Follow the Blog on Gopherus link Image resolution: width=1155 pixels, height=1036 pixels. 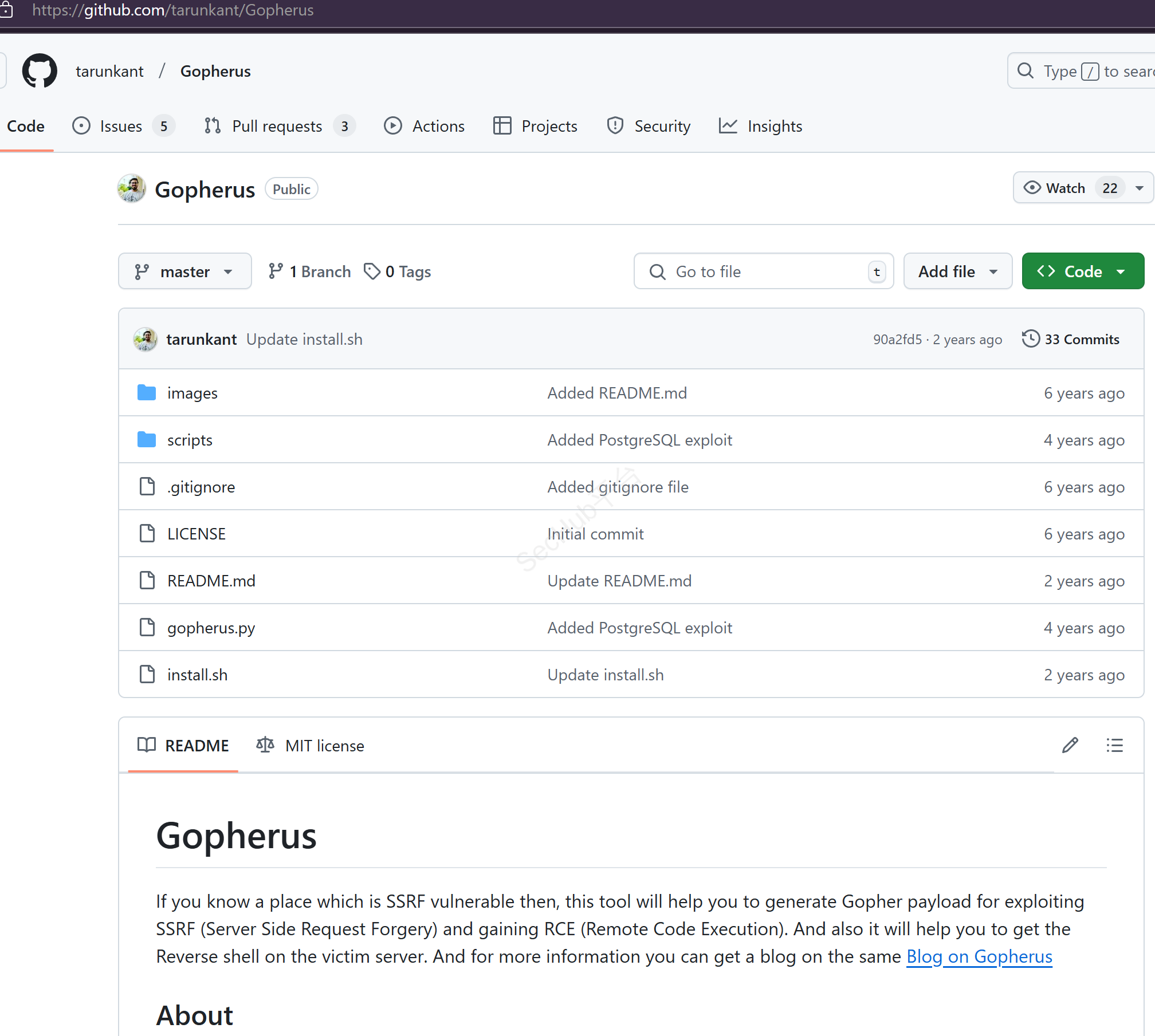pyautogui.click(x=979, y=956)
